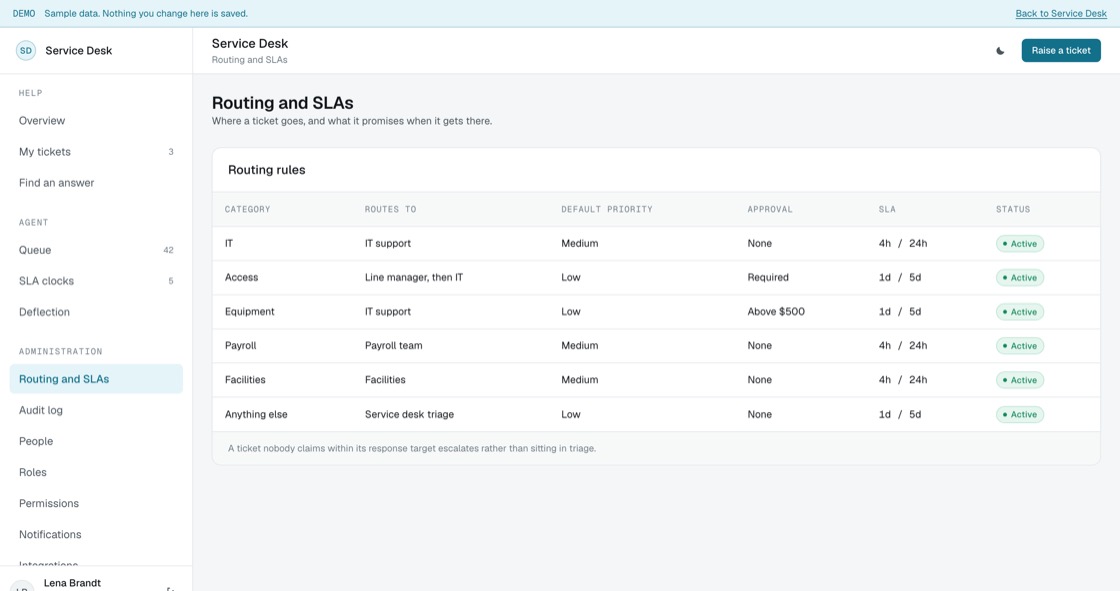Click Active badge in Anything else row

1020,414
